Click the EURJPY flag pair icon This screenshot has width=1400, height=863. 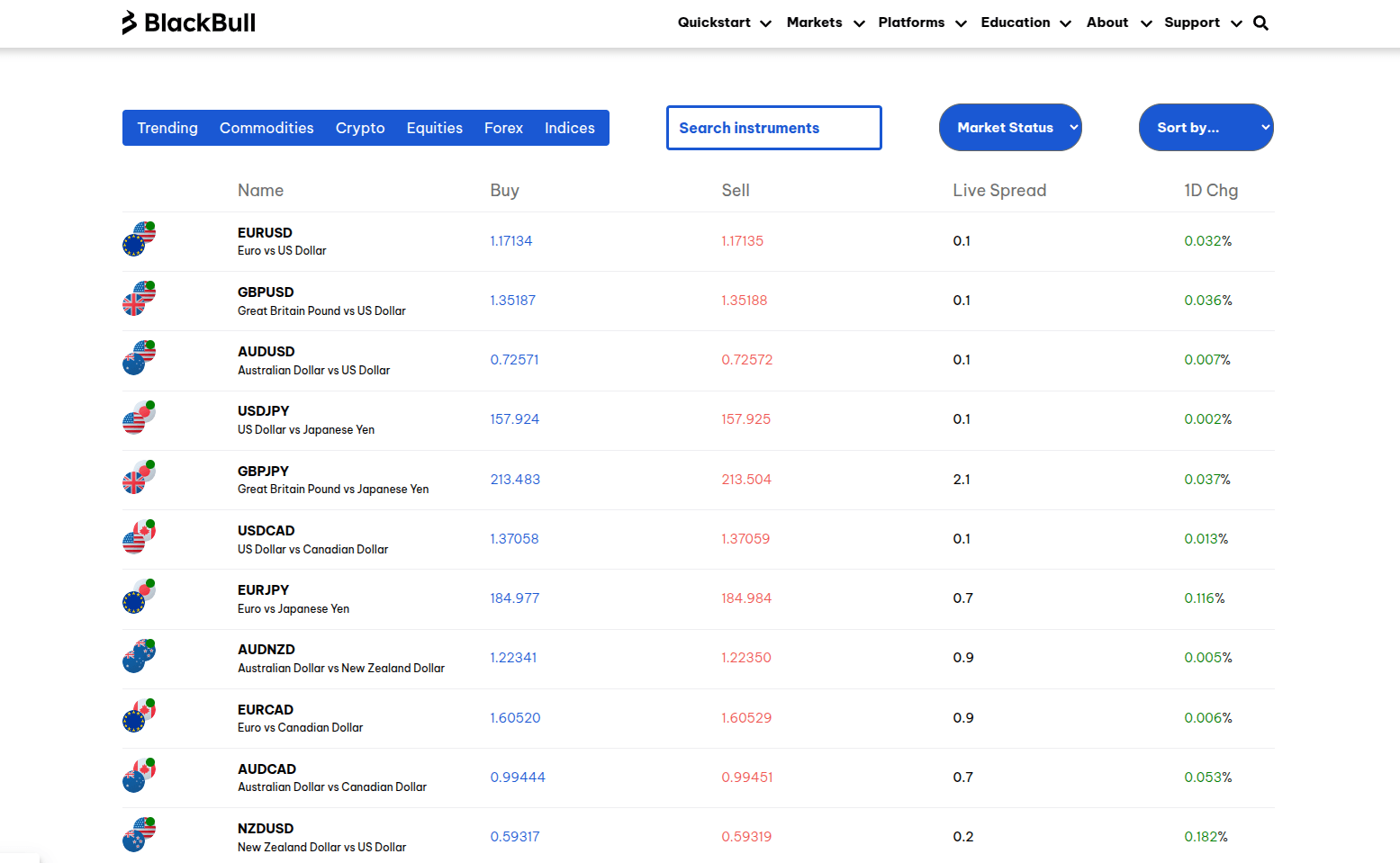tap(139, 597)
